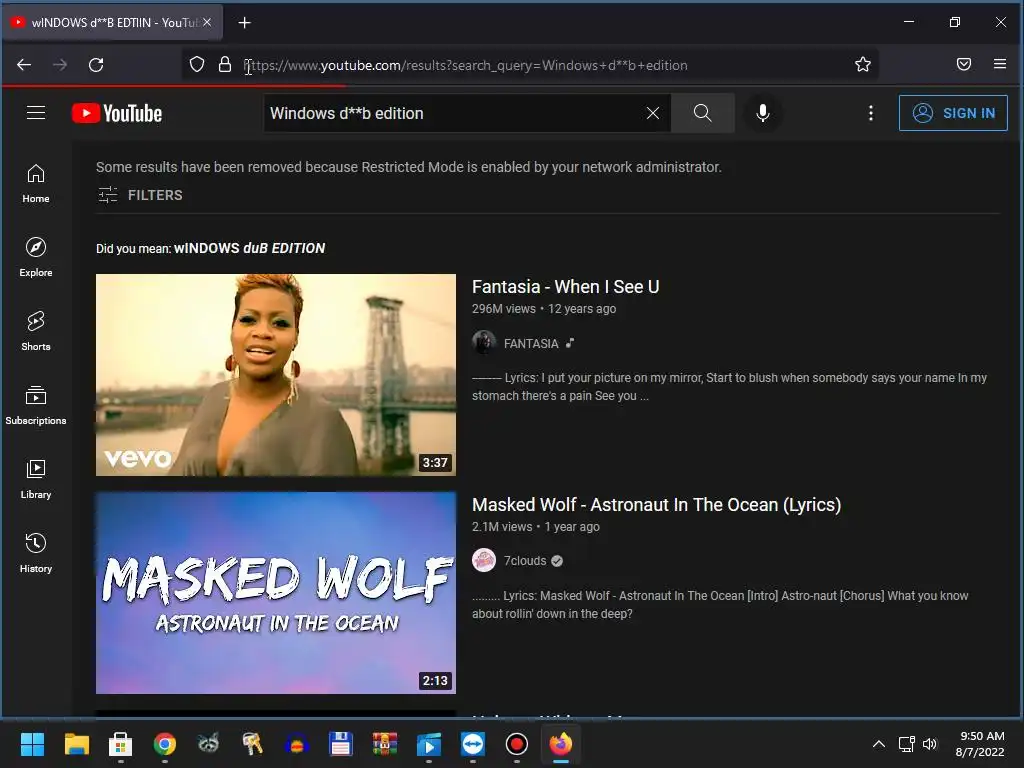The width and height of the screenshot is (1024, 768).
Task: Show hidden tray icons chevron
Action: click(879, 744)
